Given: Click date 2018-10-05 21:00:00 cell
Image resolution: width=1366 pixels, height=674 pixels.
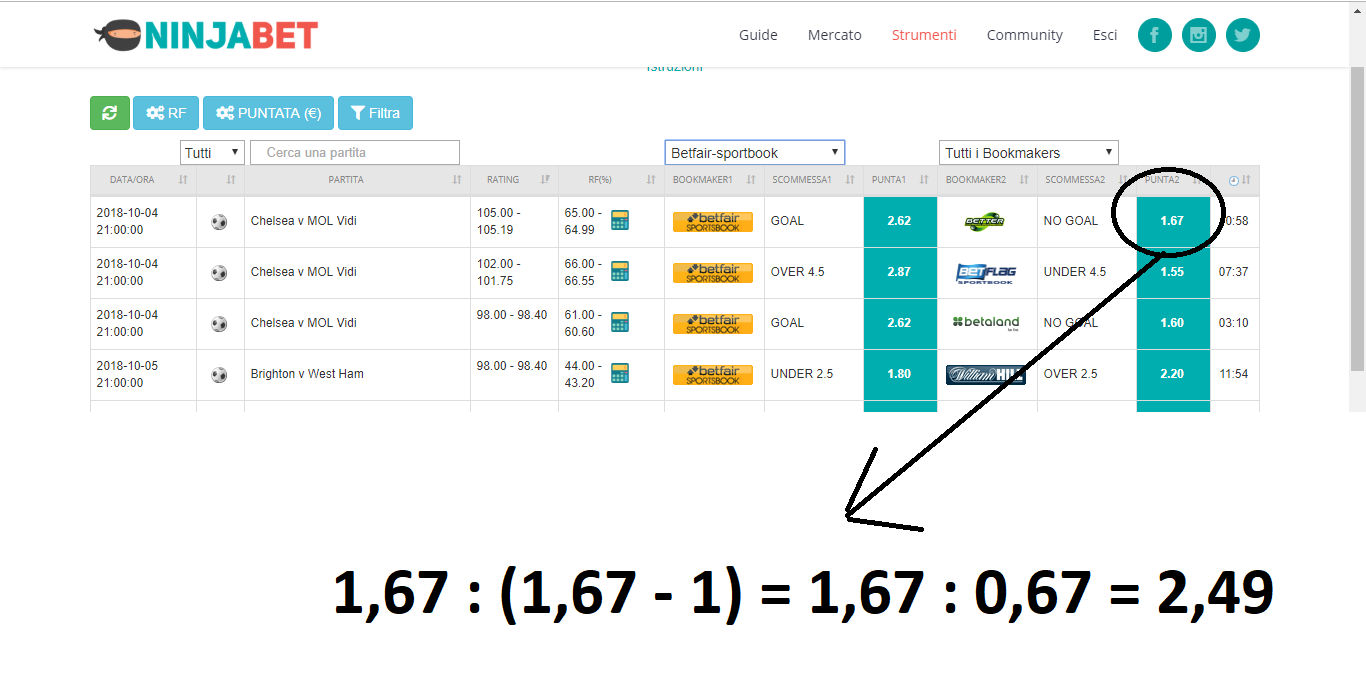Looking at the screenshot, I should click(143, 374).
